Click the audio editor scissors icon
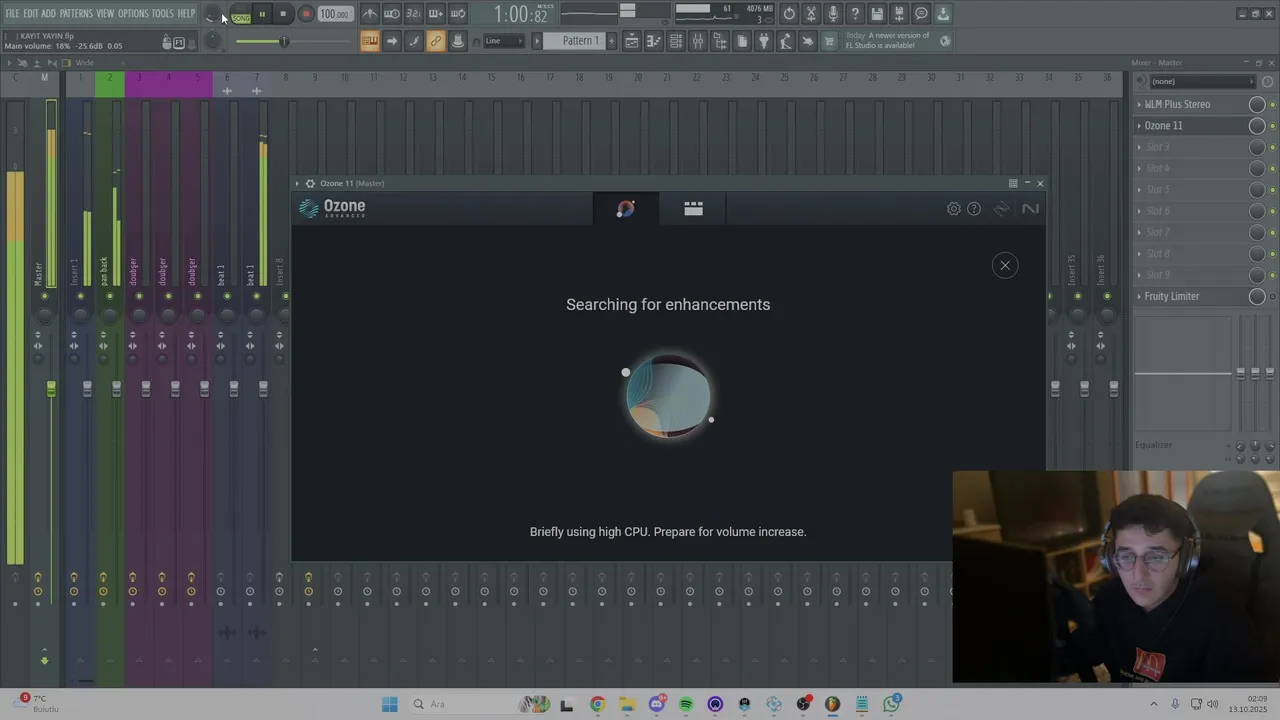Screen dimensions: 1280x720 (x=811, y=14)
